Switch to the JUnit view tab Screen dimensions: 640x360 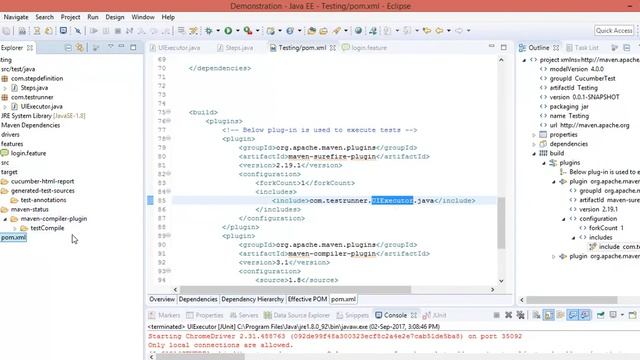point(435,315)
